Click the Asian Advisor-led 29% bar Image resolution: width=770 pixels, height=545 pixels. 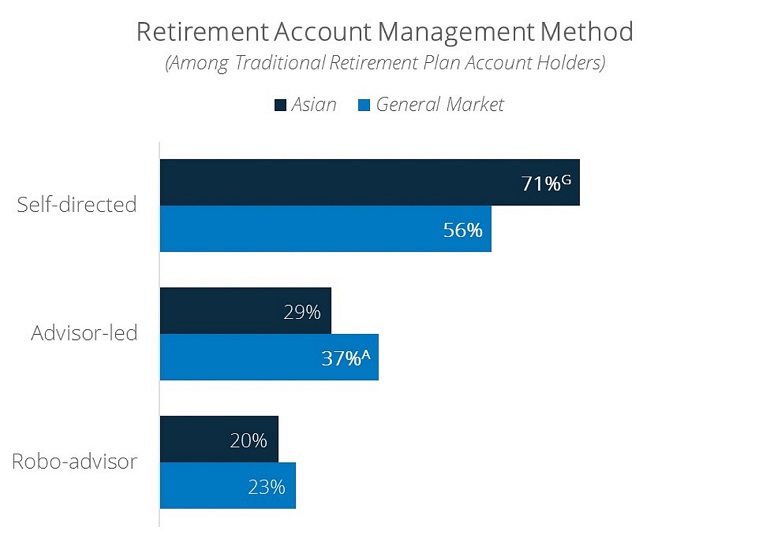(246, 311)
